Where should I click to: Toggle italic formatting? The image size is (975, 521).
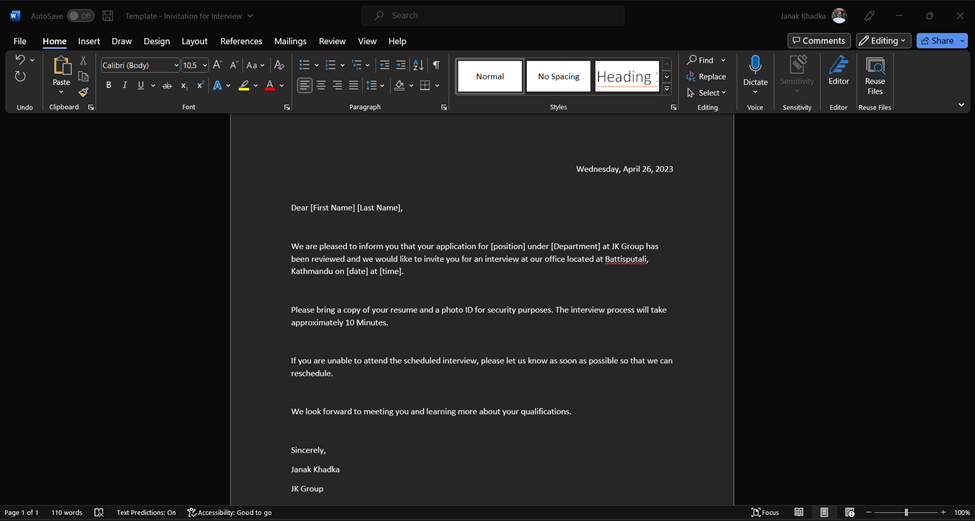[x=124, y=85]
